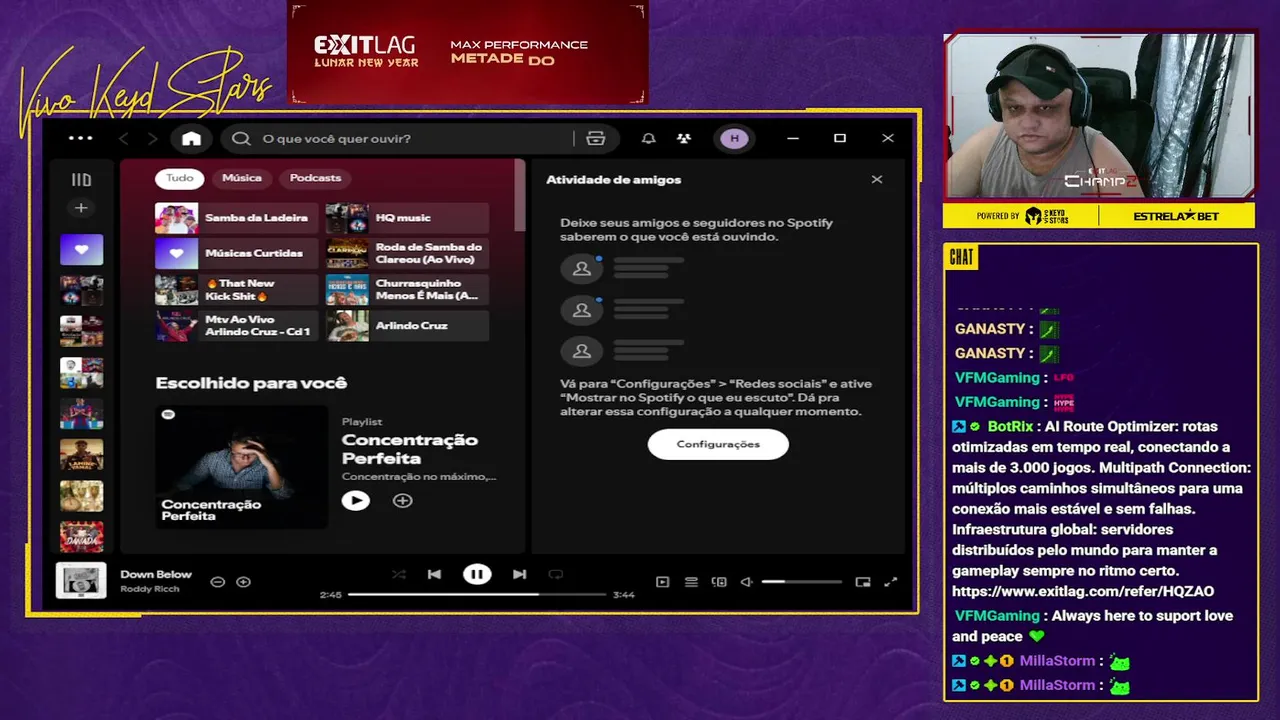Screen dimensions: 1280x720
Task: Open Concentração Perfeita playlist cover
Action: tap(241, 466)
